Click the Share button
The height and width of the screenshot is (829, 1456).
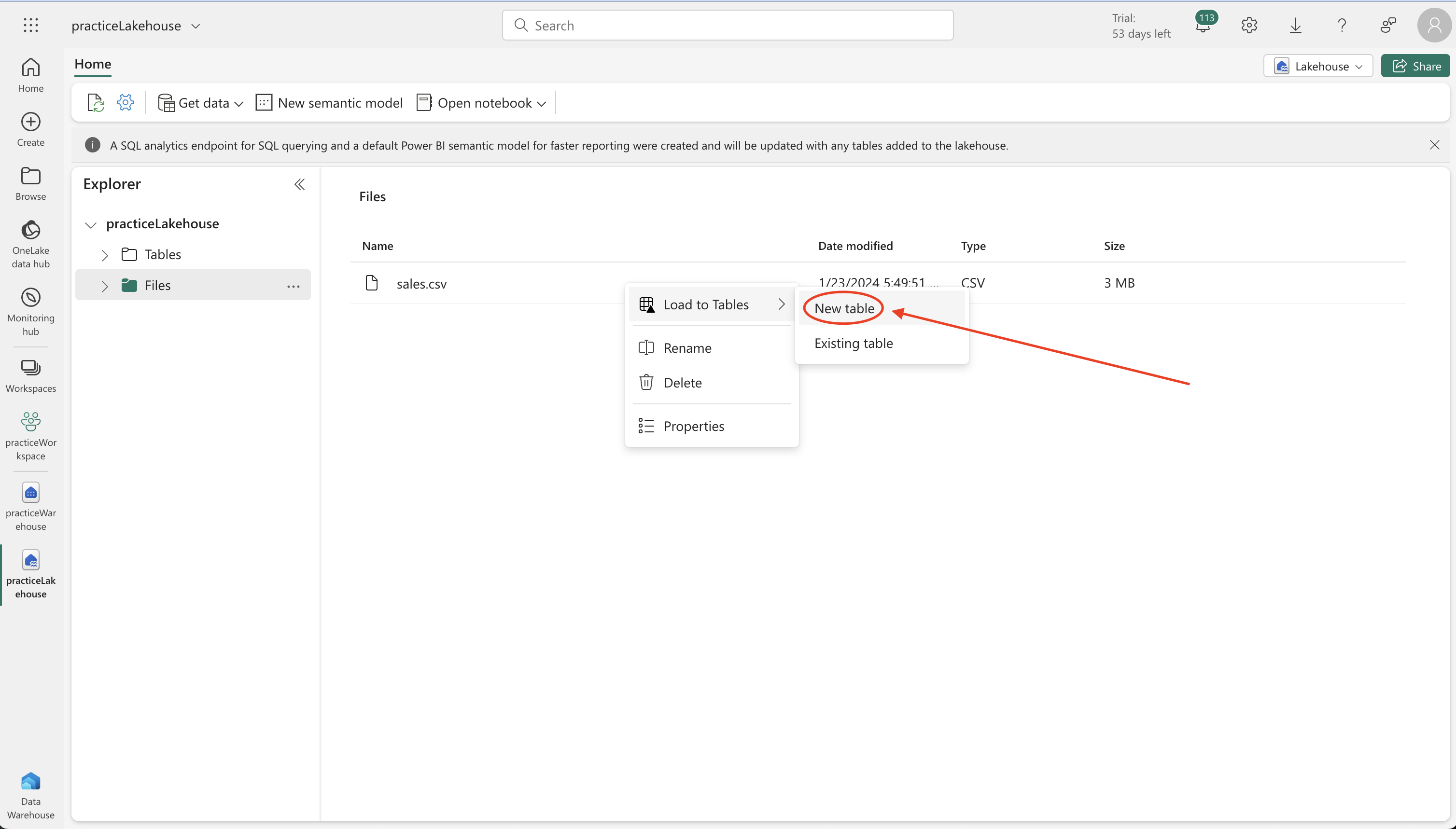coord(1415,66)
